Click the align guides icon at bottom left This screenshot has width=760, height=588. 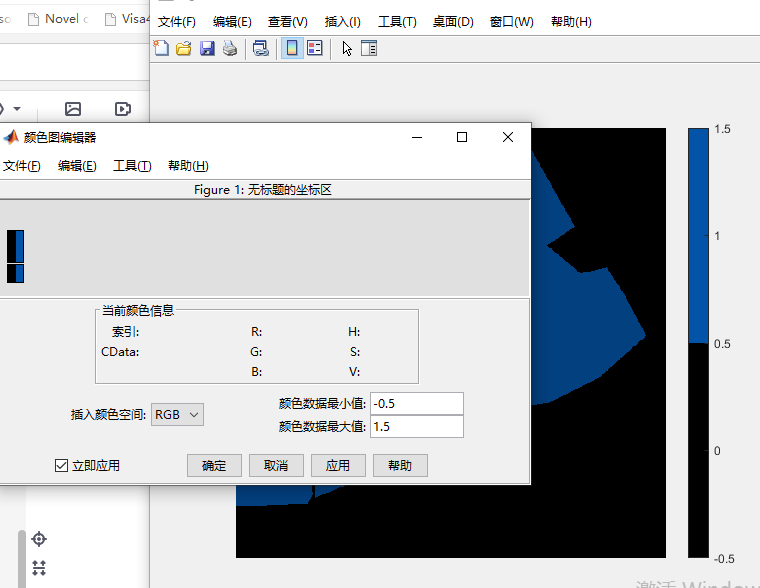[x=39, y=568]
